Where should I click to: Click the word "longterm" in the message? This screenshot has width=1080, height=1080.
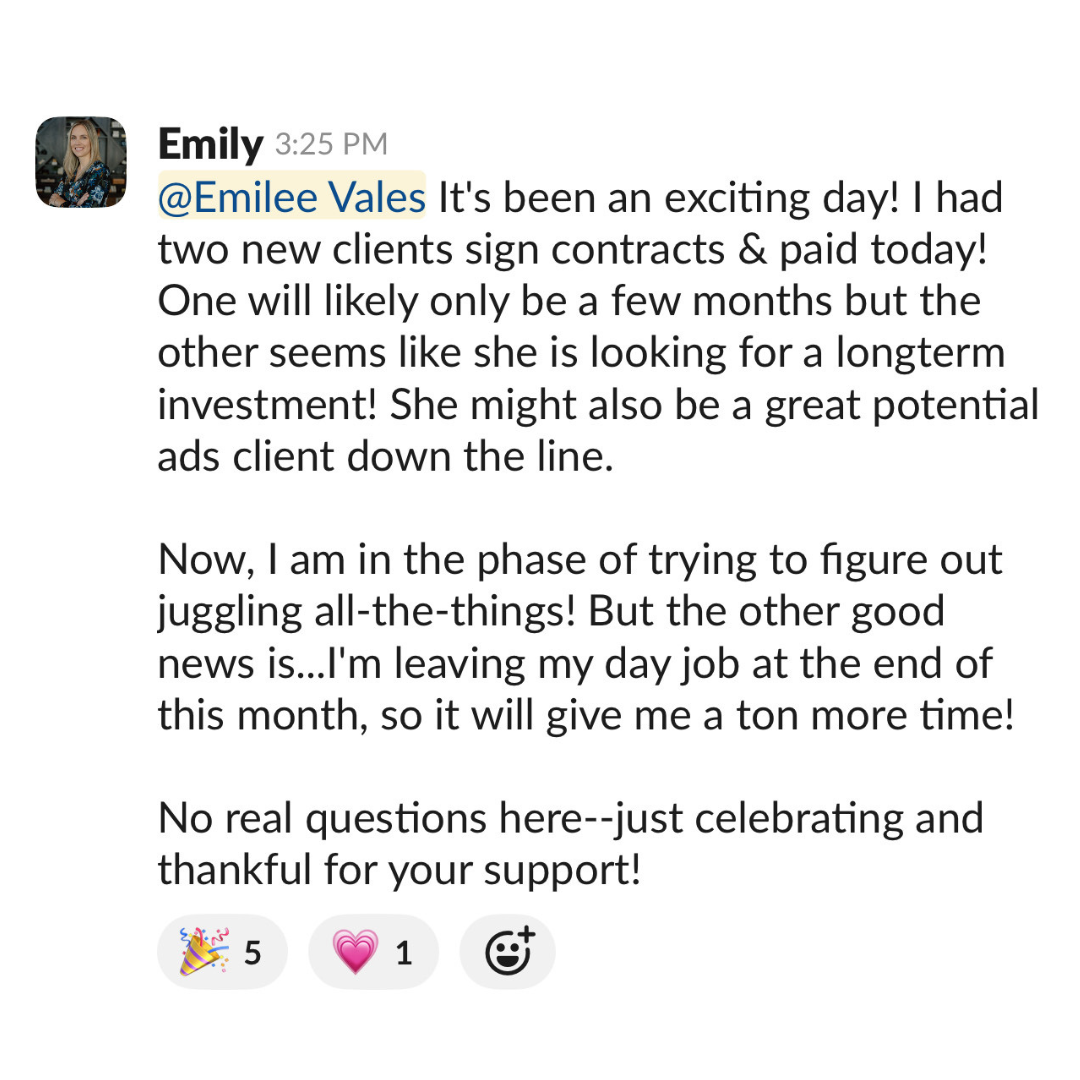click(x=920, y=354)
